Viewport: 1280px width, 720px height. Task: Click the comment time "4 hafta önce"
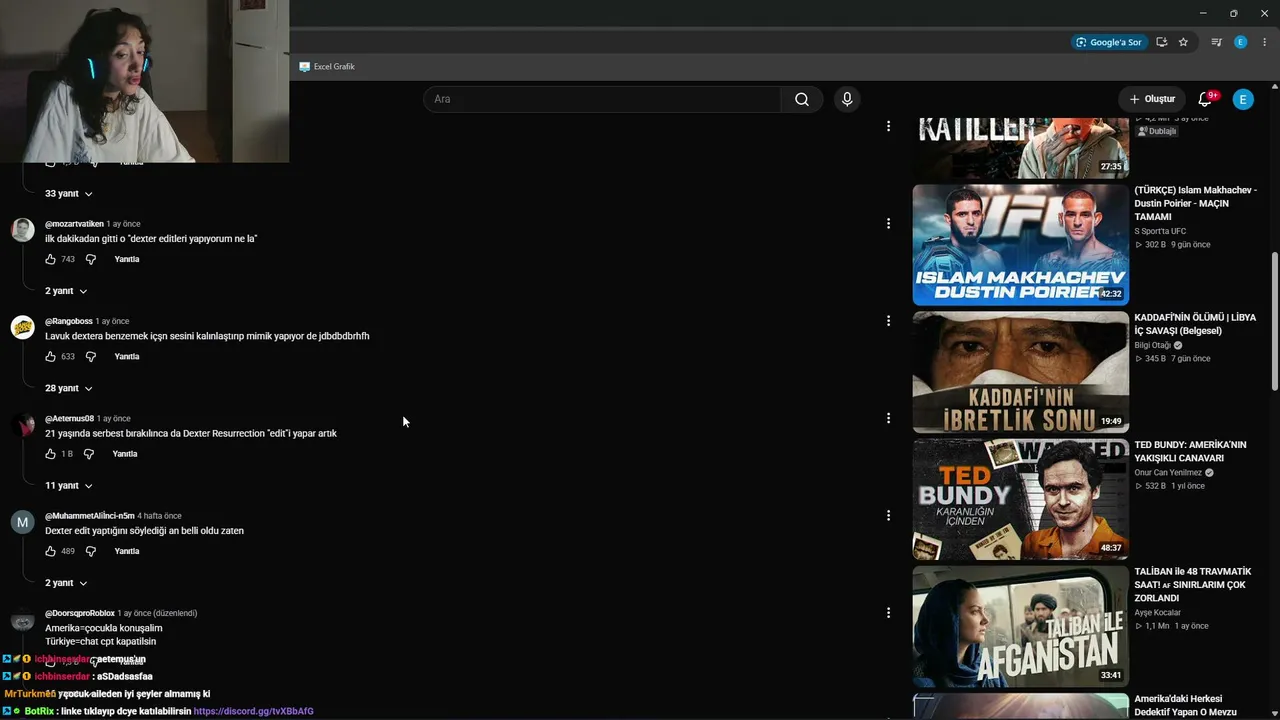coord(160,516)
